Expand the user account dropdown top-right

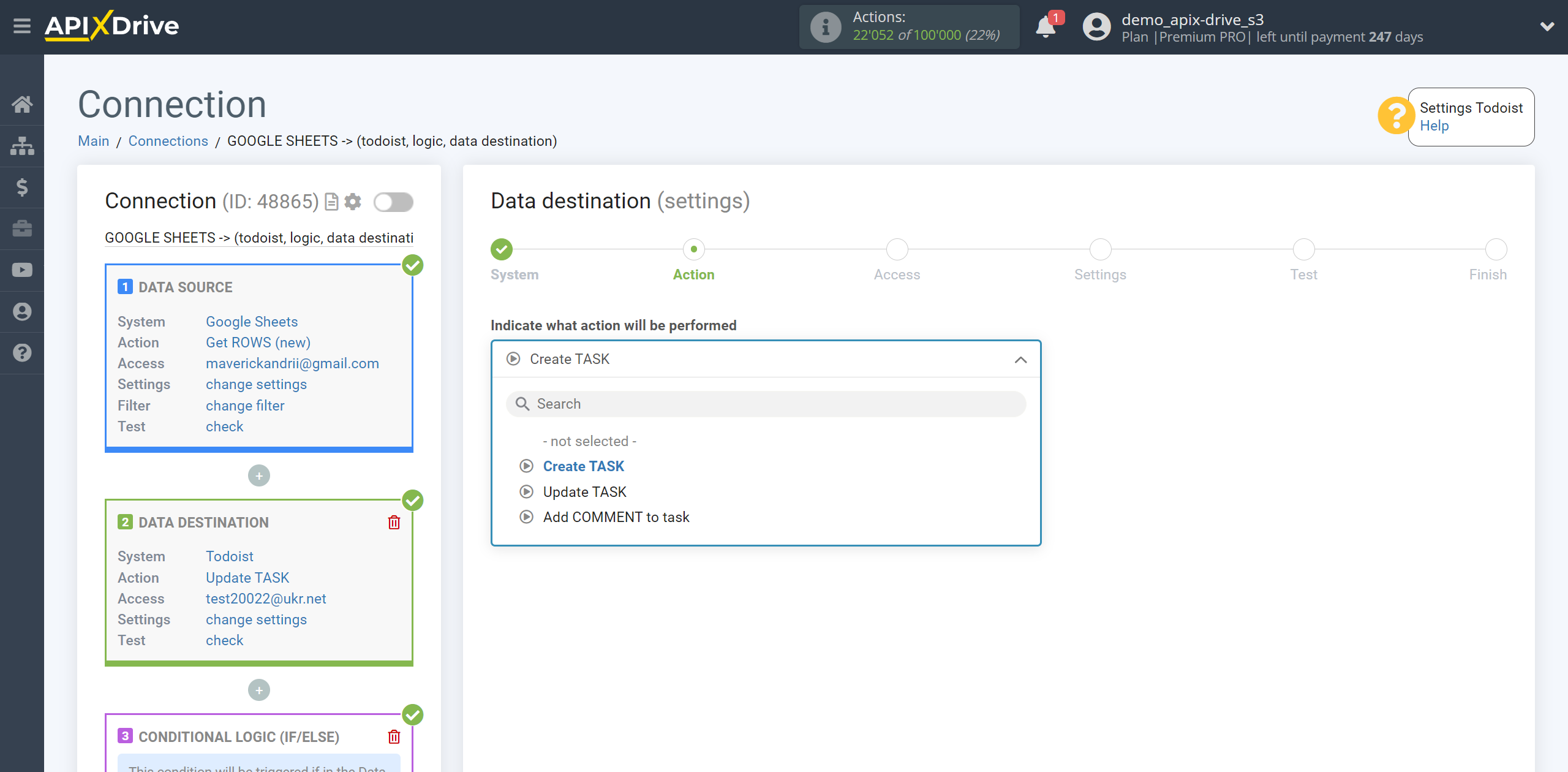[x=1544, y=26]
